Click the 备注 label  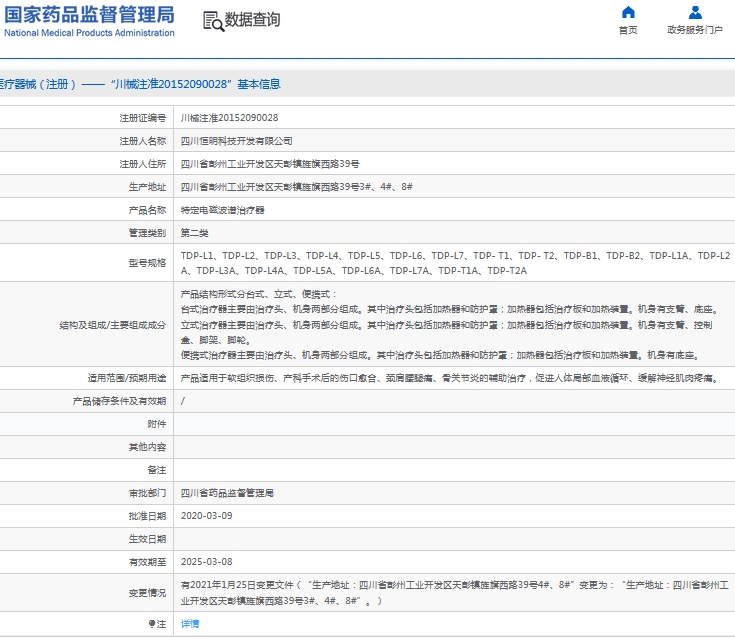click(x=157, y=470)
